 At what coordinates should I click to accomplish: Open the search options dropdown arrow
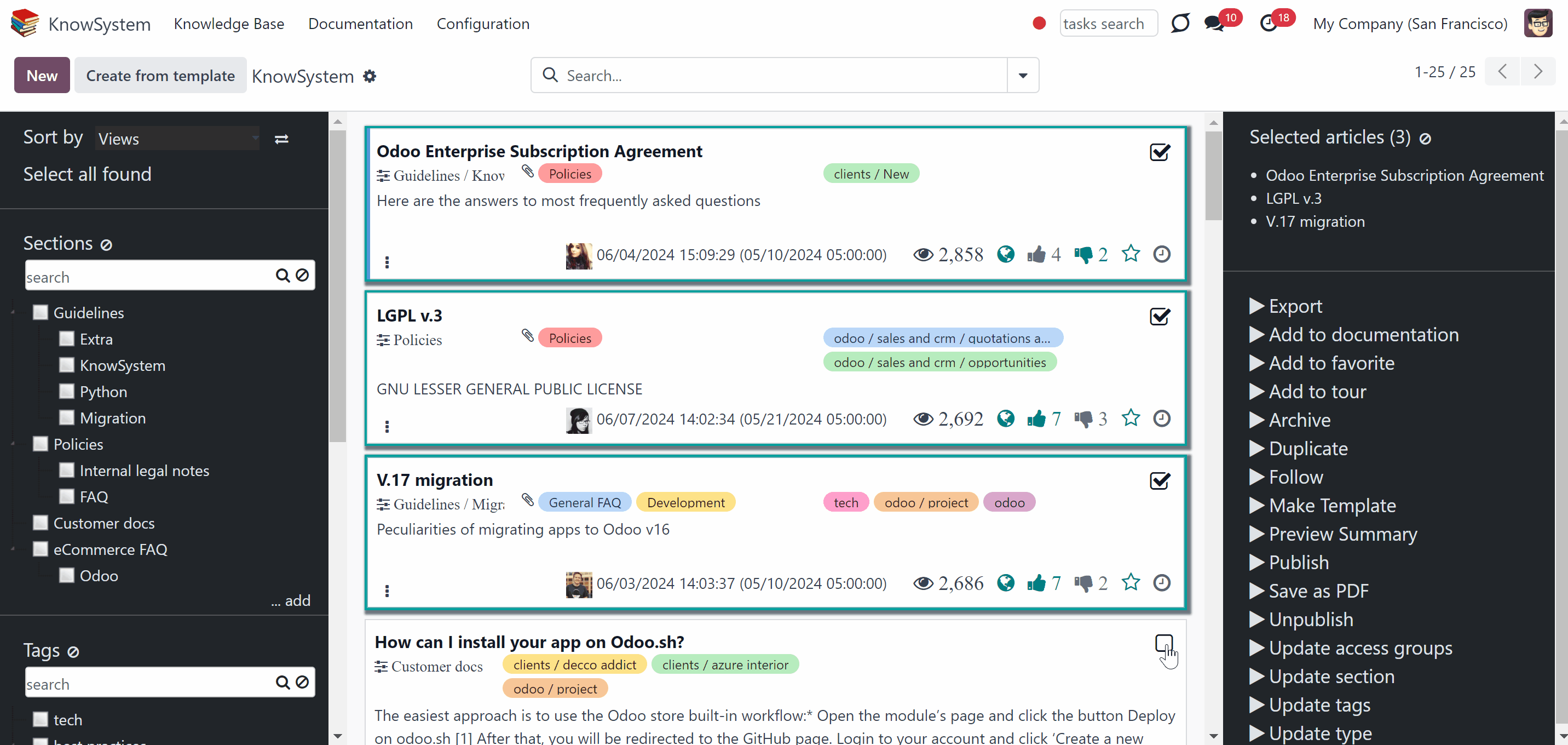coord(1023,76)
